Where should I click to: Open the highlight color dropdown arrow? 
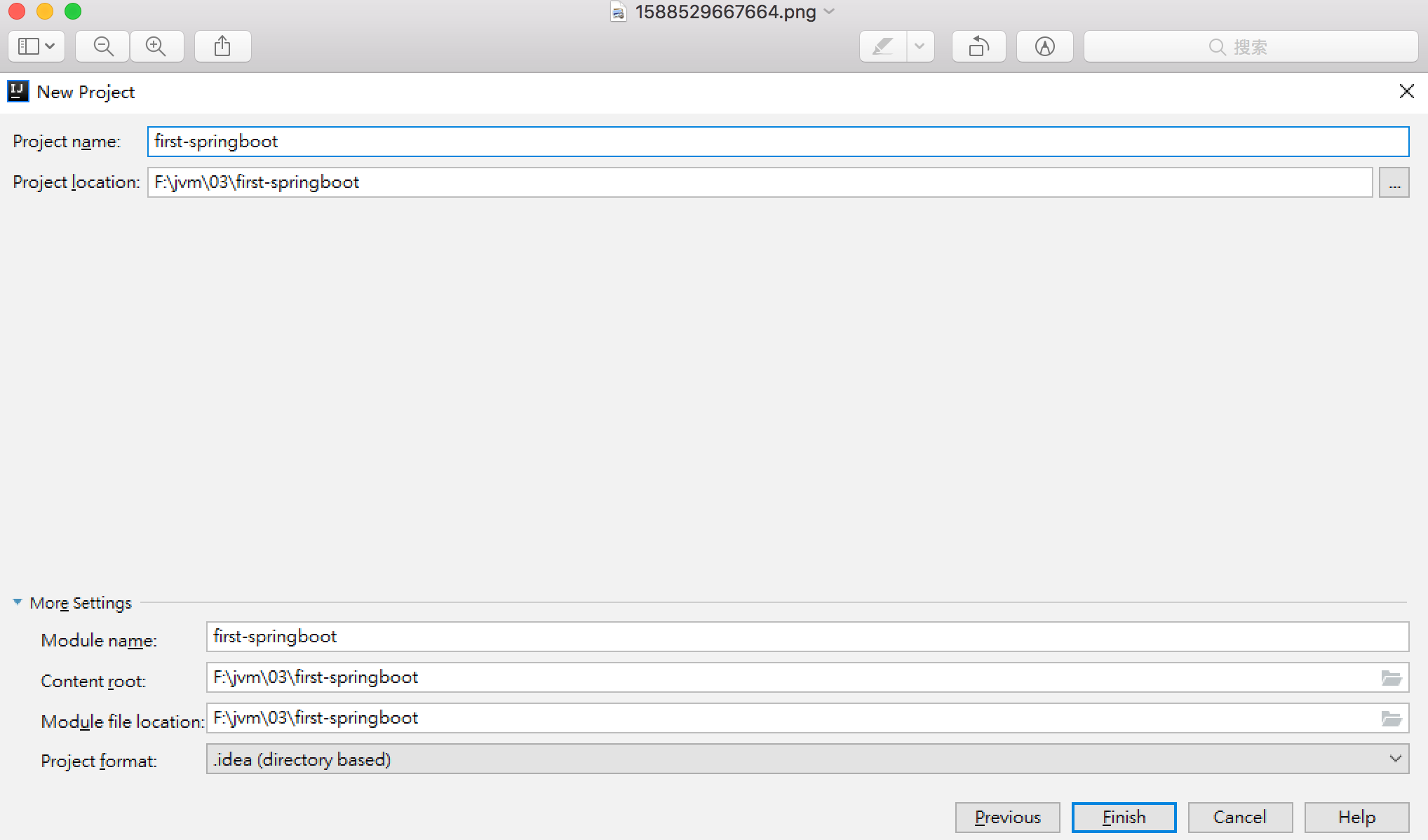(x=920, y=46)
